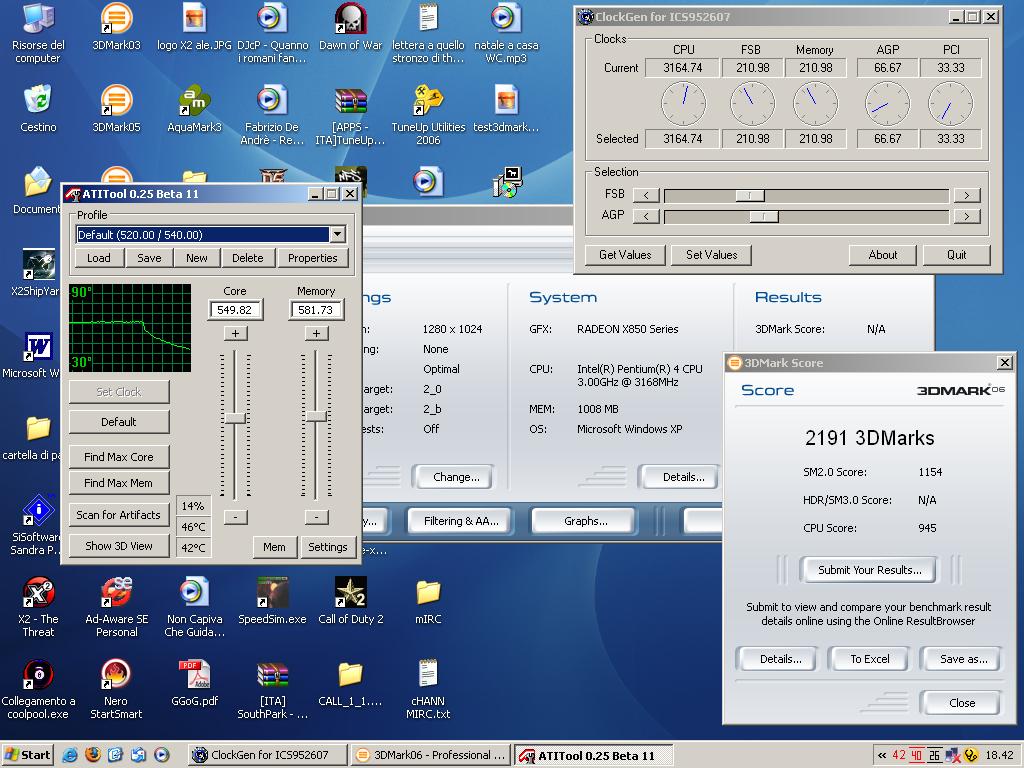Image resolution: width=1024 pixels, height=768 pixels.
Task: Click the ClockGen FSB slider thumb
Action: [750, 195]
